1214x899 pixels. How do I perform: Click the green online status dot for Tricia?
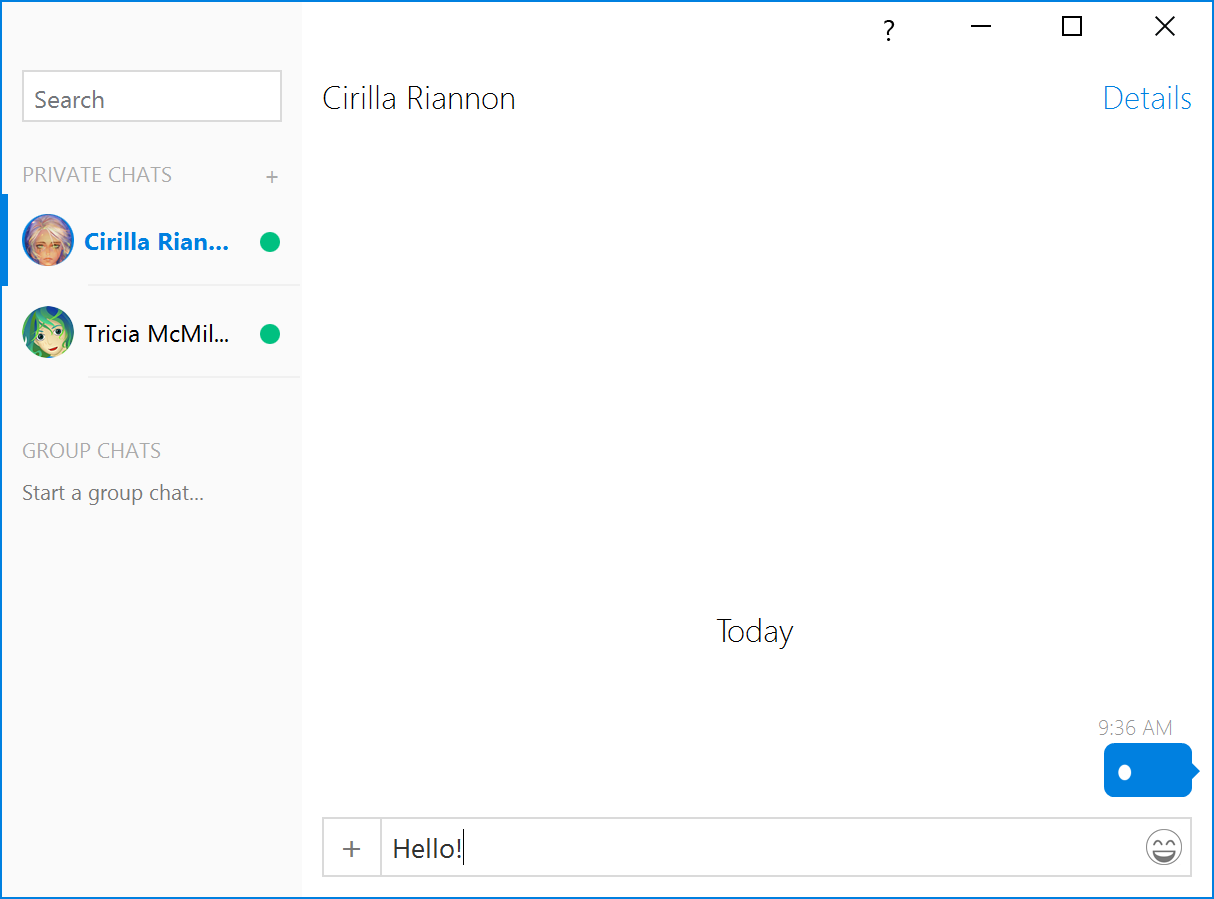(x=270, y=334)
